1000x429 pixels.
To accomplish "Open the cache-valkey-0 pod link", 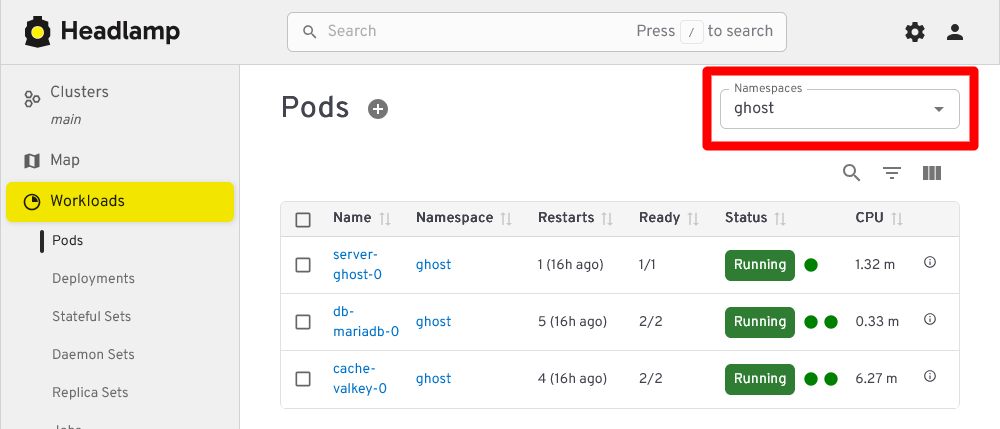I will (x=360, y=379).
